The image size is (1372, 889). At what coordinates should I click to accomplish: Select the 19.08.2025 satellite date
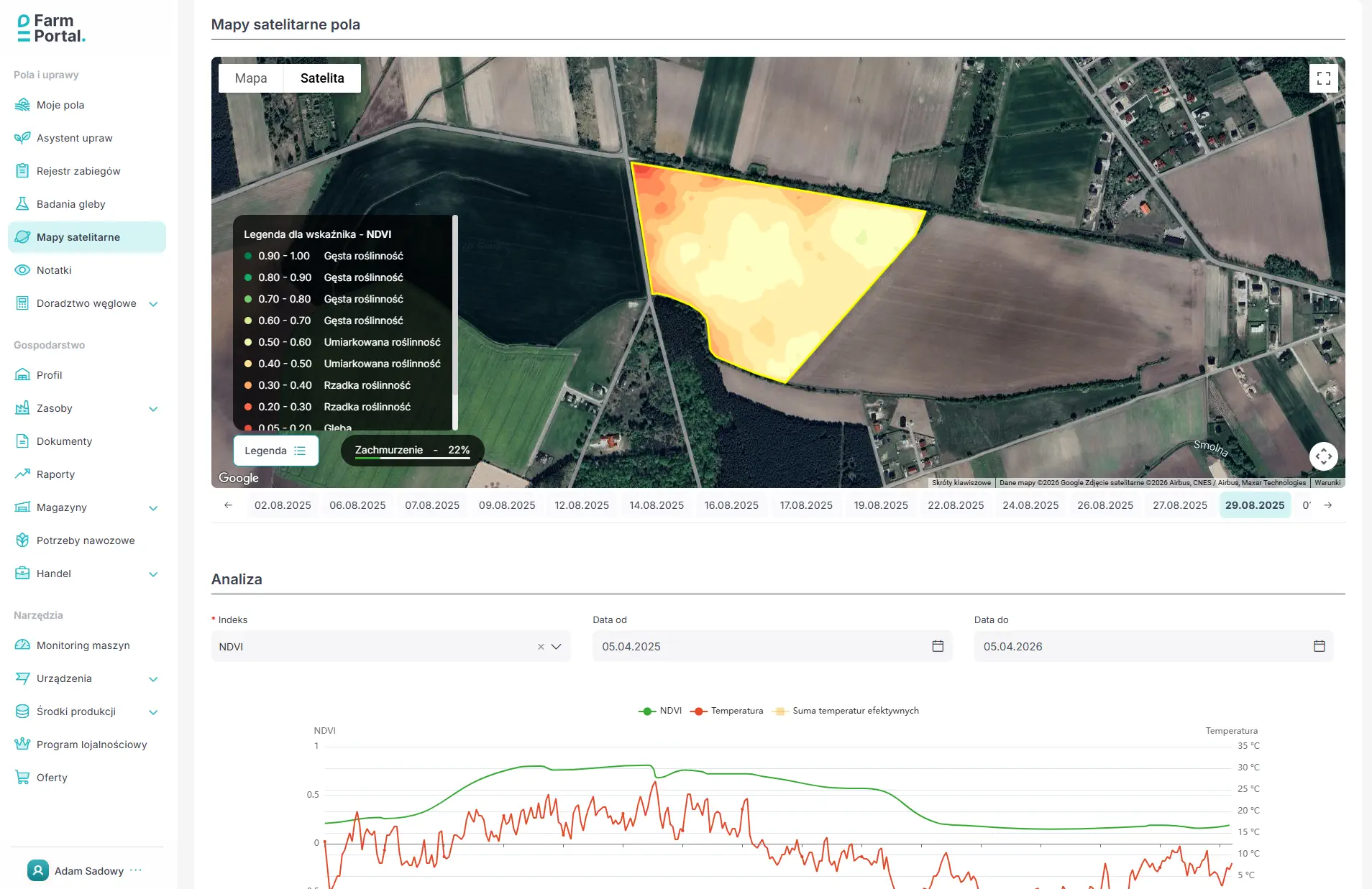click(x=880, y=505)
